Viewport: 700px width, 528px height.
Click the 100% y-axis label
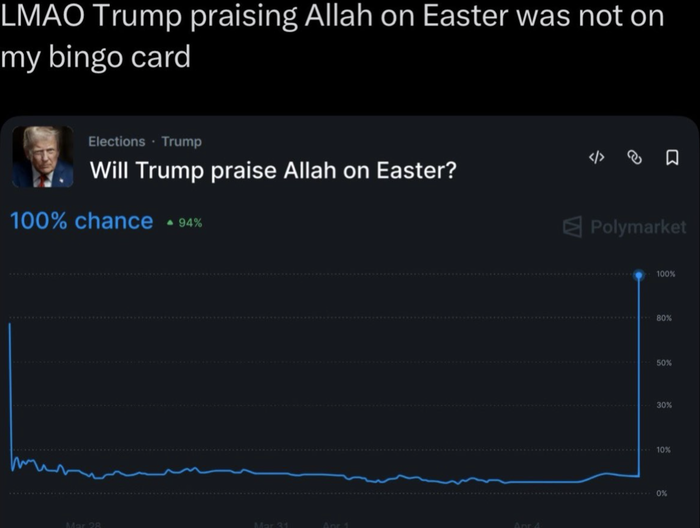[666, 274]
